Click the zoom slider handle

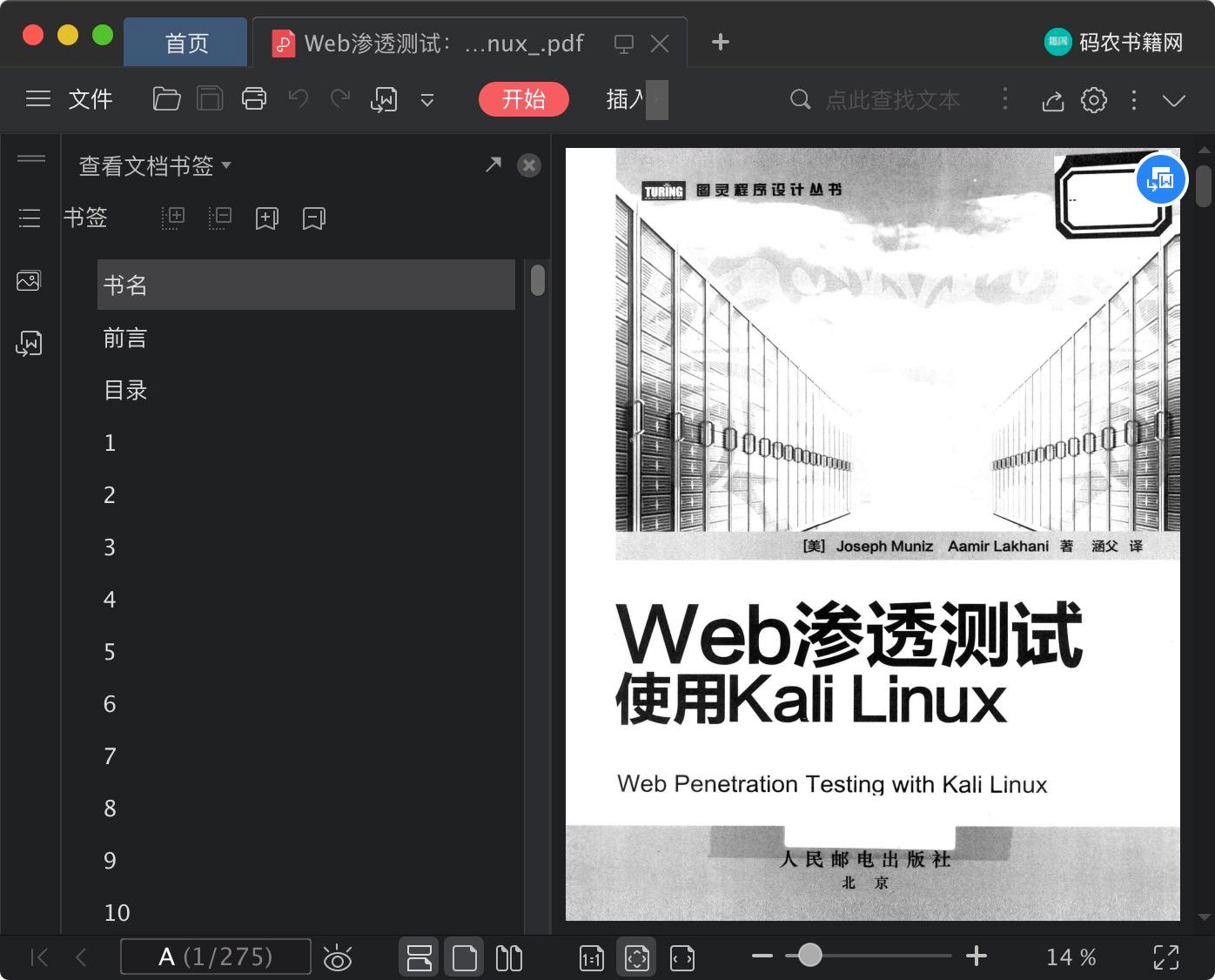[x=810, y=956]
